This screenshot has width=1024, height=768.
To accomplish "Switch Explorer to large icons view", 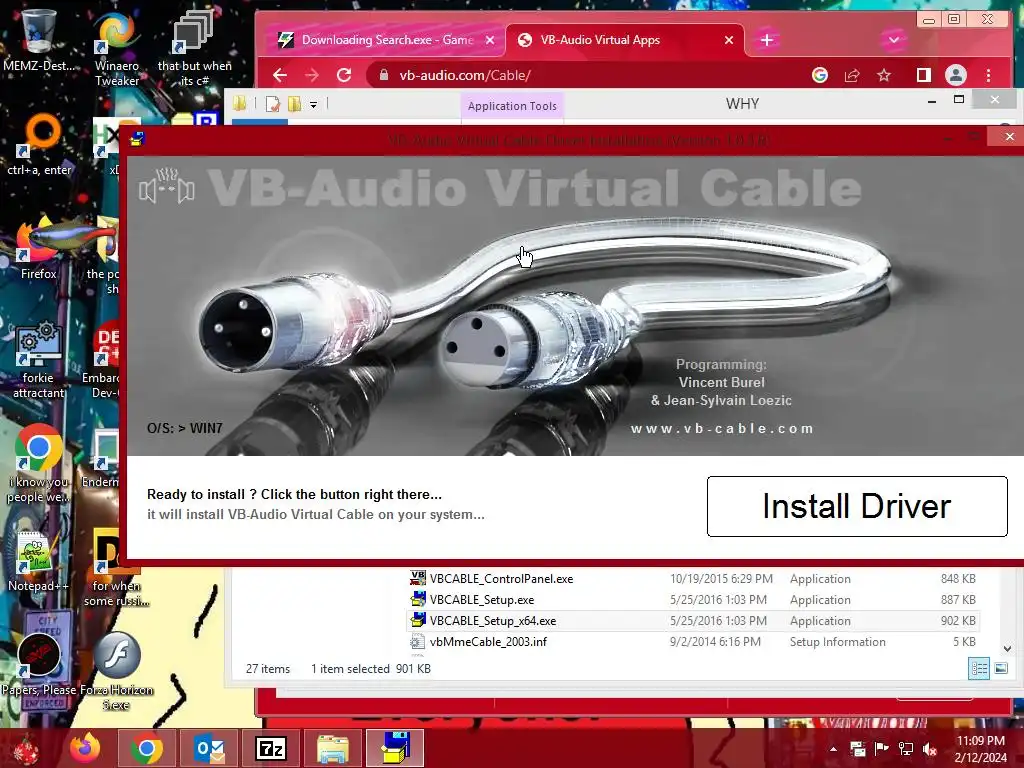I will pos(1000,669).
